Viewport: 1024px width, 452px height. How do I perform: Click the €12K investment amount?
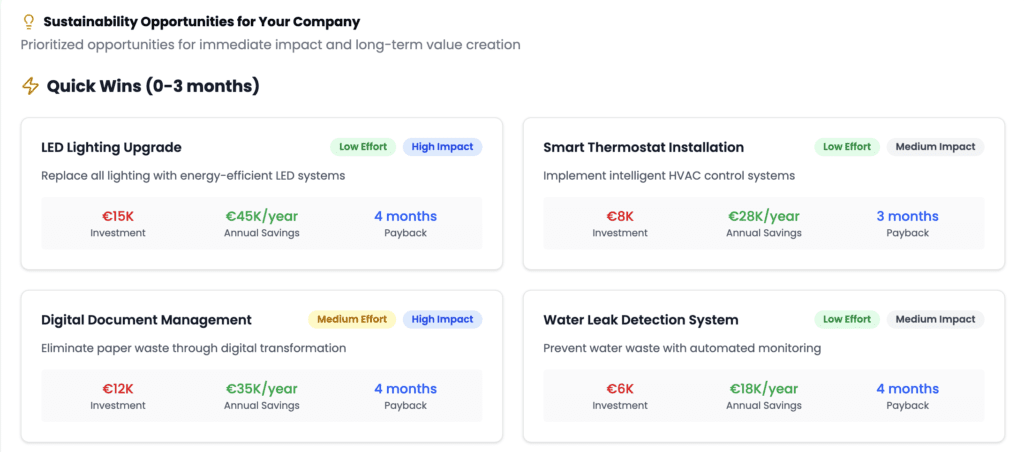117,389
